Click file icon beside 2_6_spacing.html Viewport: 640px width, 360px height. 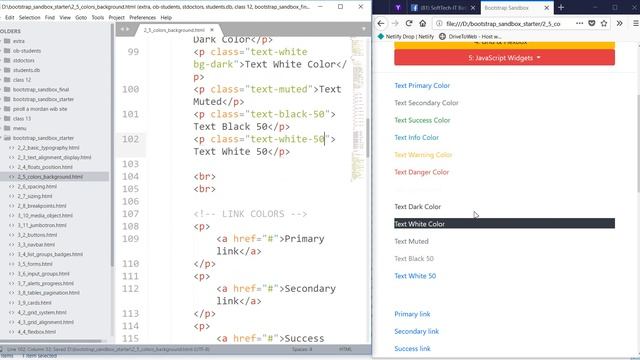pyautogui.click(x=12, y=186)
